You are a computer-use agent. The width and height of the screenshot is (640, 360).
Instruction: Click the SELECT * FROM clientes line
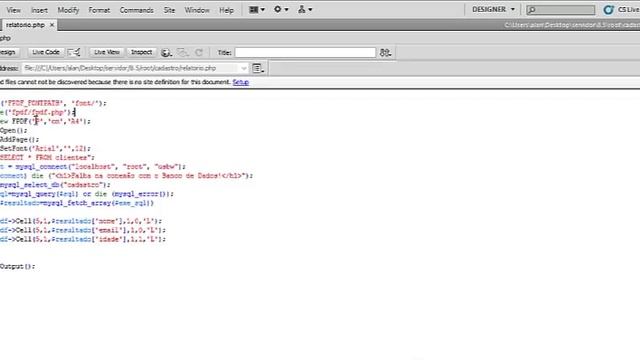point(47,158)
